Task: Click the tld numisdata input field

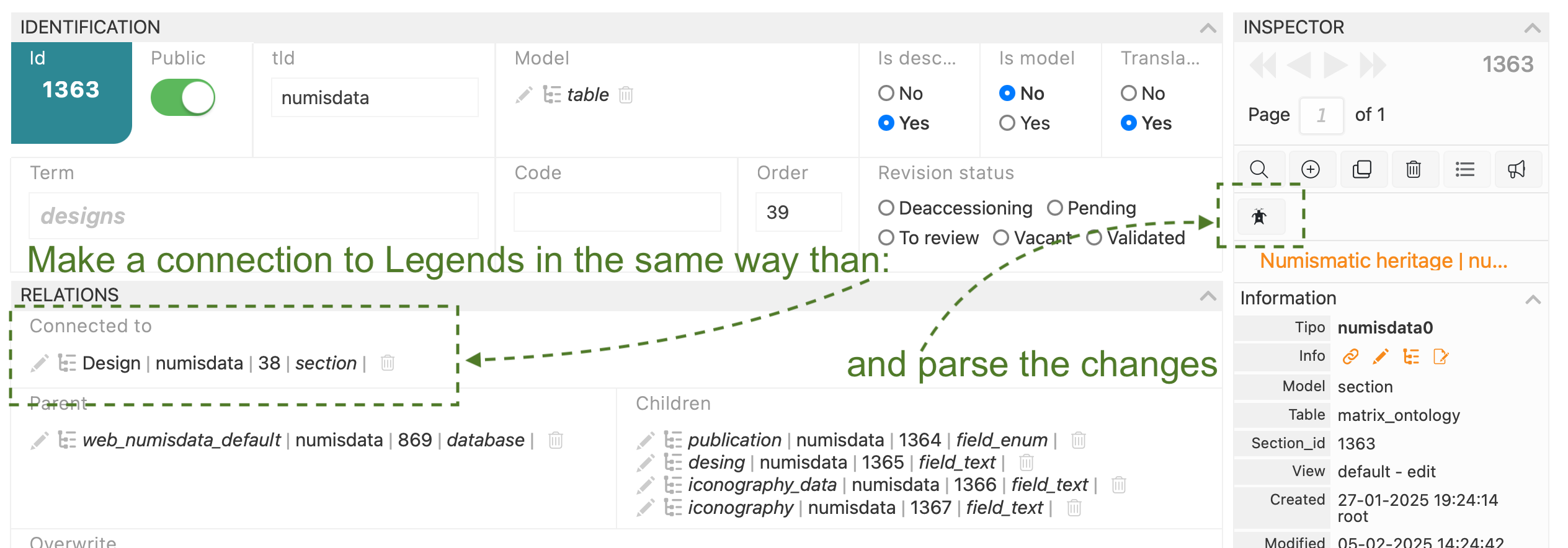Action: click(375, 97)
